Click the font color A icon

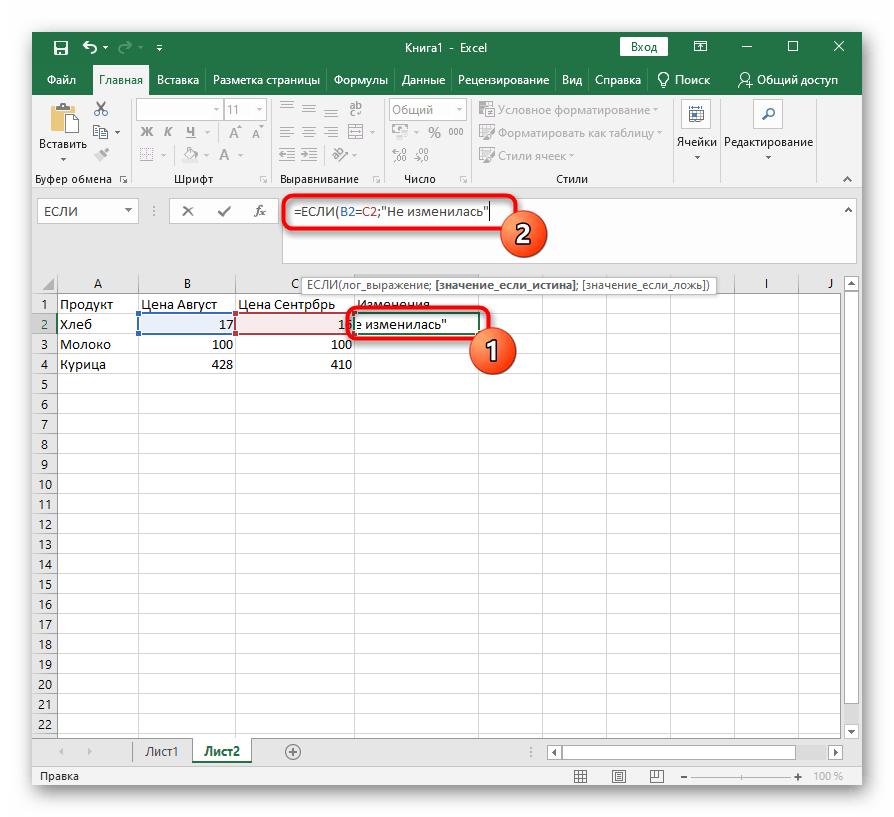pos(224,155)
